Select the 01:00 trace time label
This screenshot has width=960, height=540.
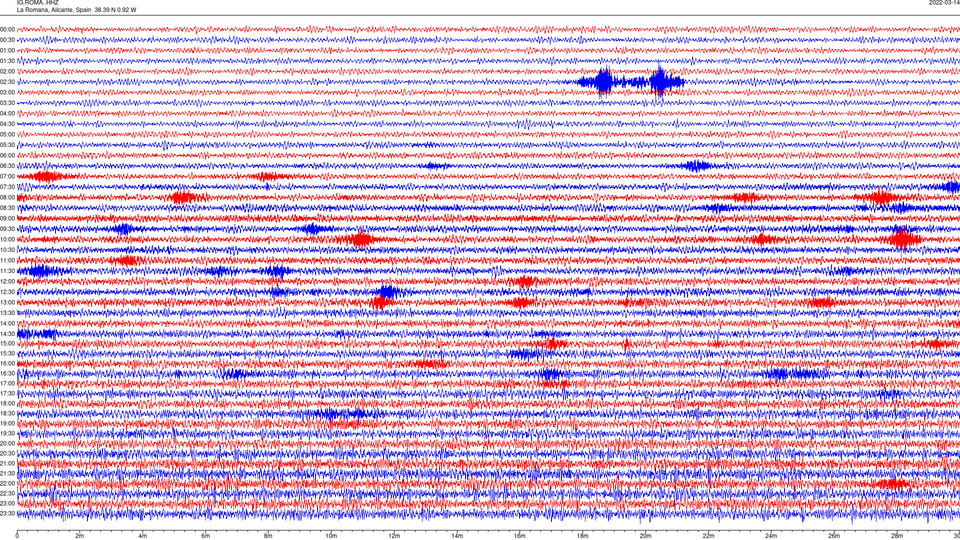[7, 50]
